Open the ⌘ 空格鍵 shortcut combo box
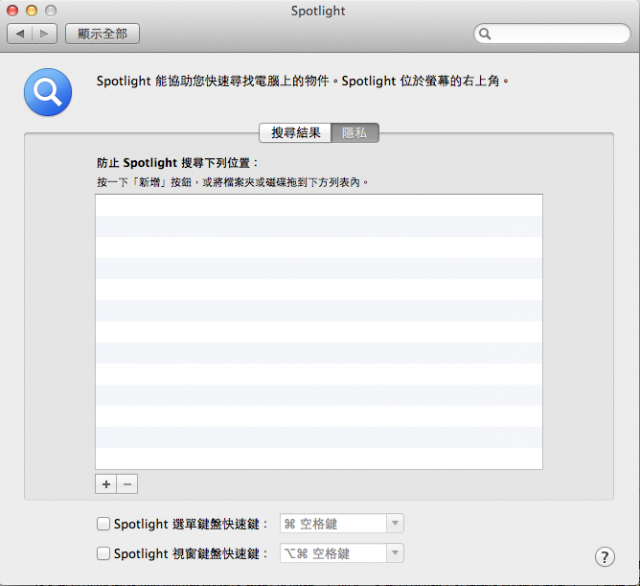The height and width of the screenshot is (586, 640). click(342, 524)
